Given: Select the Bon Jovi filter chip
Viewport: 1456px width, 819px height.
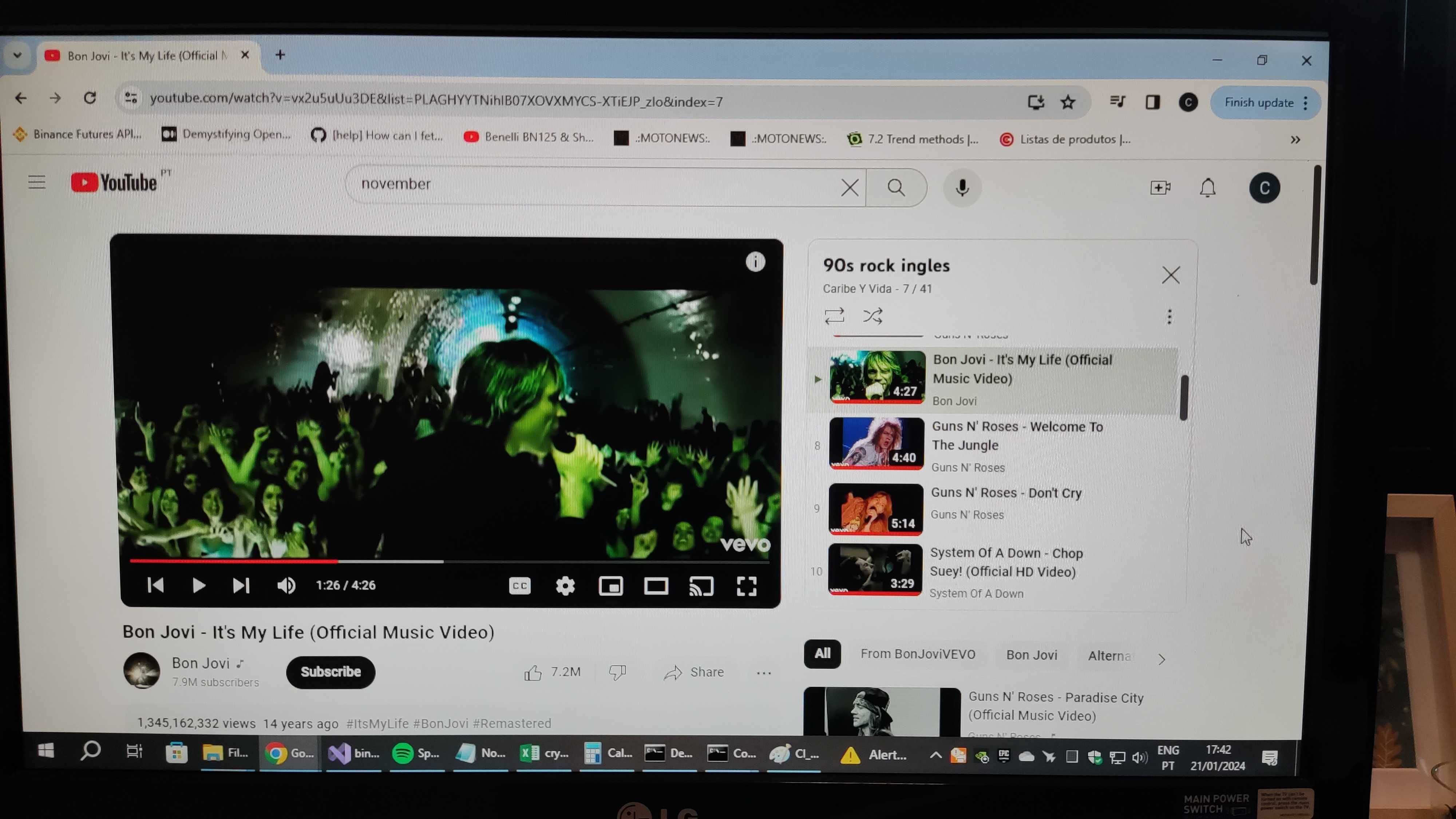Looking at the screenshot, I should tap(1032, 654).
